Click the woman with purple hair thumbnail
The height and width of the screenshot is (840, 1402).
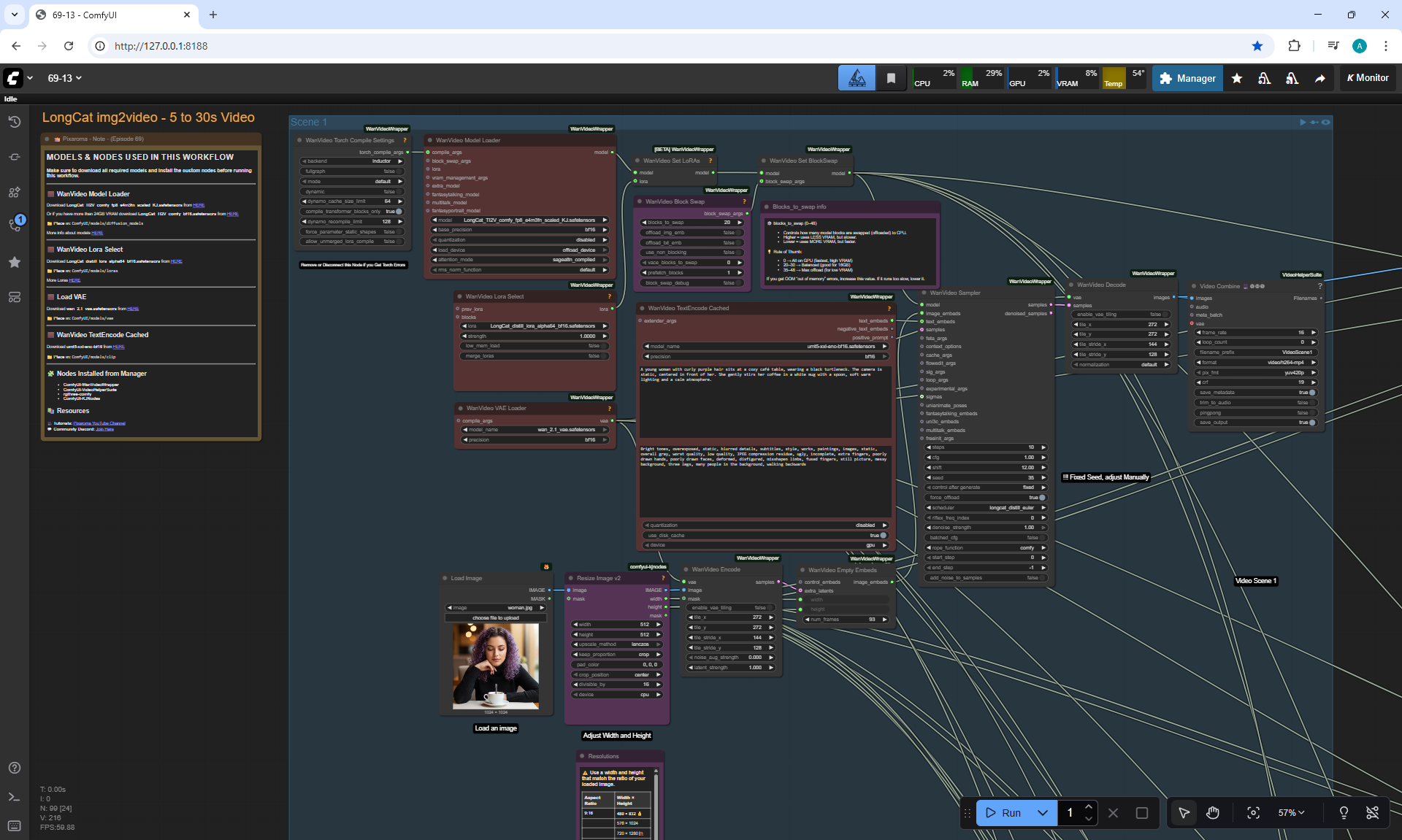click(495, 666)
